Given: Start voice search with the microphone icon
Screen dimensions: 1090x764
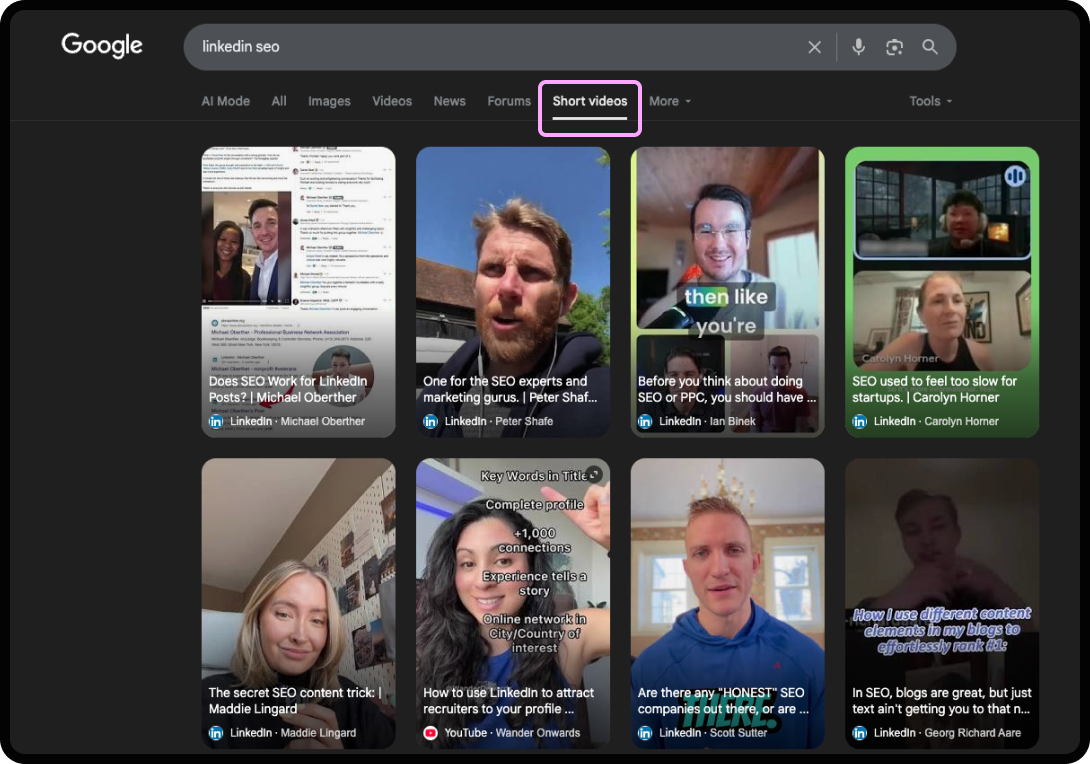Looking at the screenshot, I should (859, 47).
